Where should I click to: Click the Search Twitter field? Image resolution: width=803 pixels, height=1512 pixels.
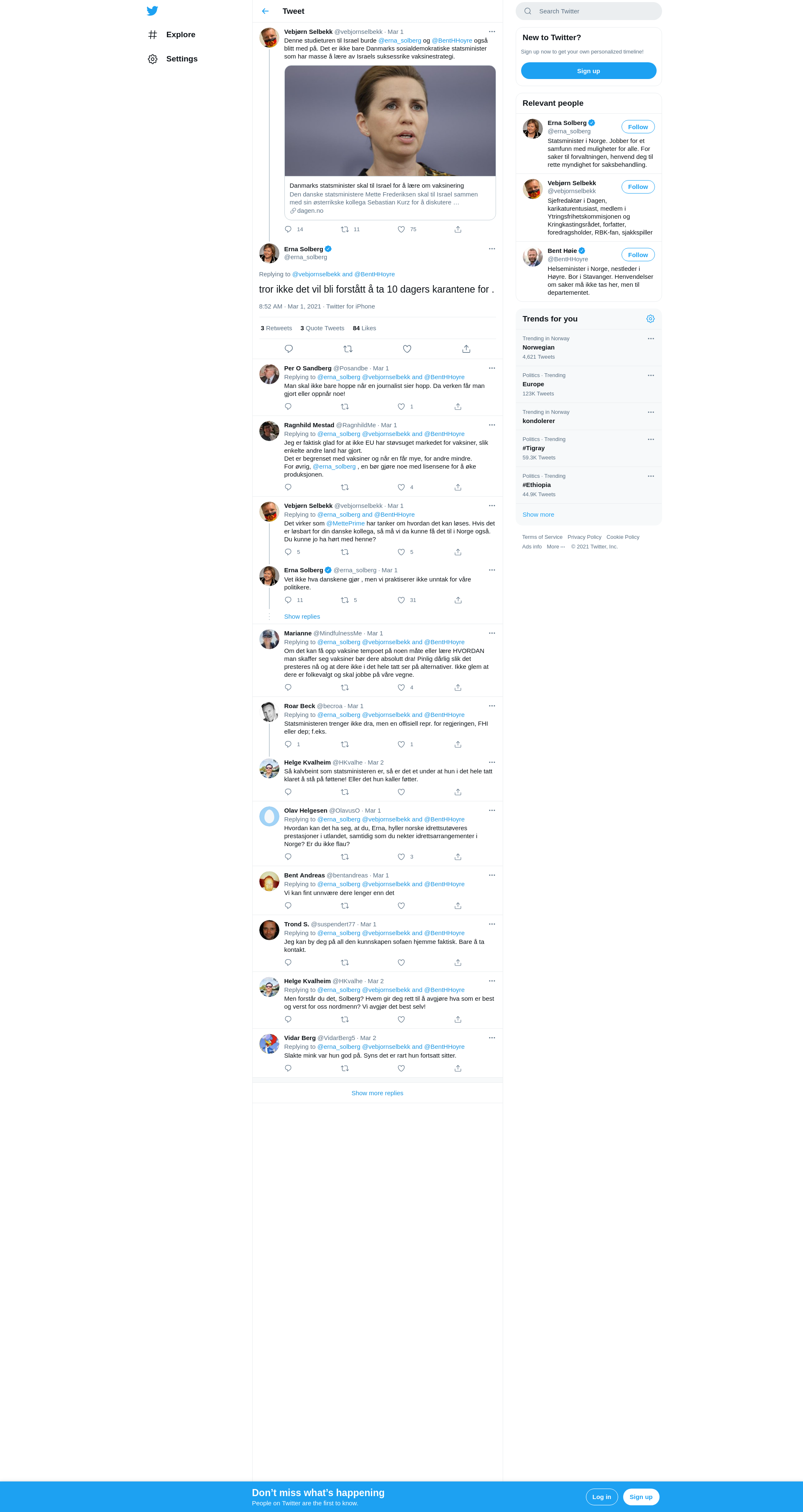[x=588, y=11]
